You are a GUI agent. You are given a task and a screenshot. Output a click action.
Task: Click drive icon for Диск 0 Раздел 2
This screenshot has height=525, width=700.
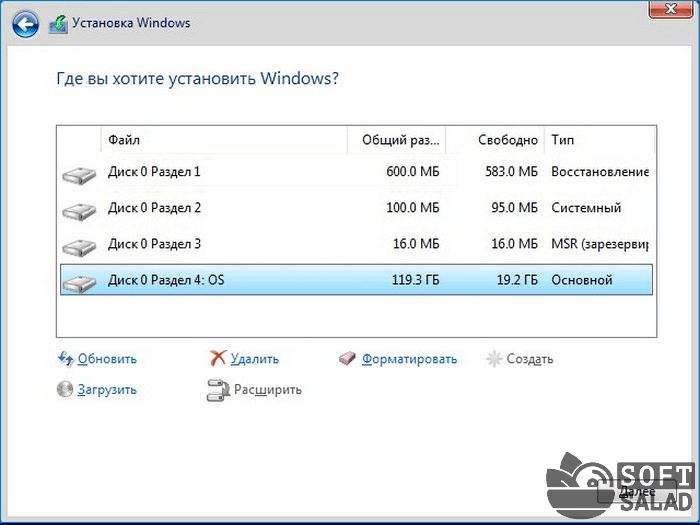point(79,211)
